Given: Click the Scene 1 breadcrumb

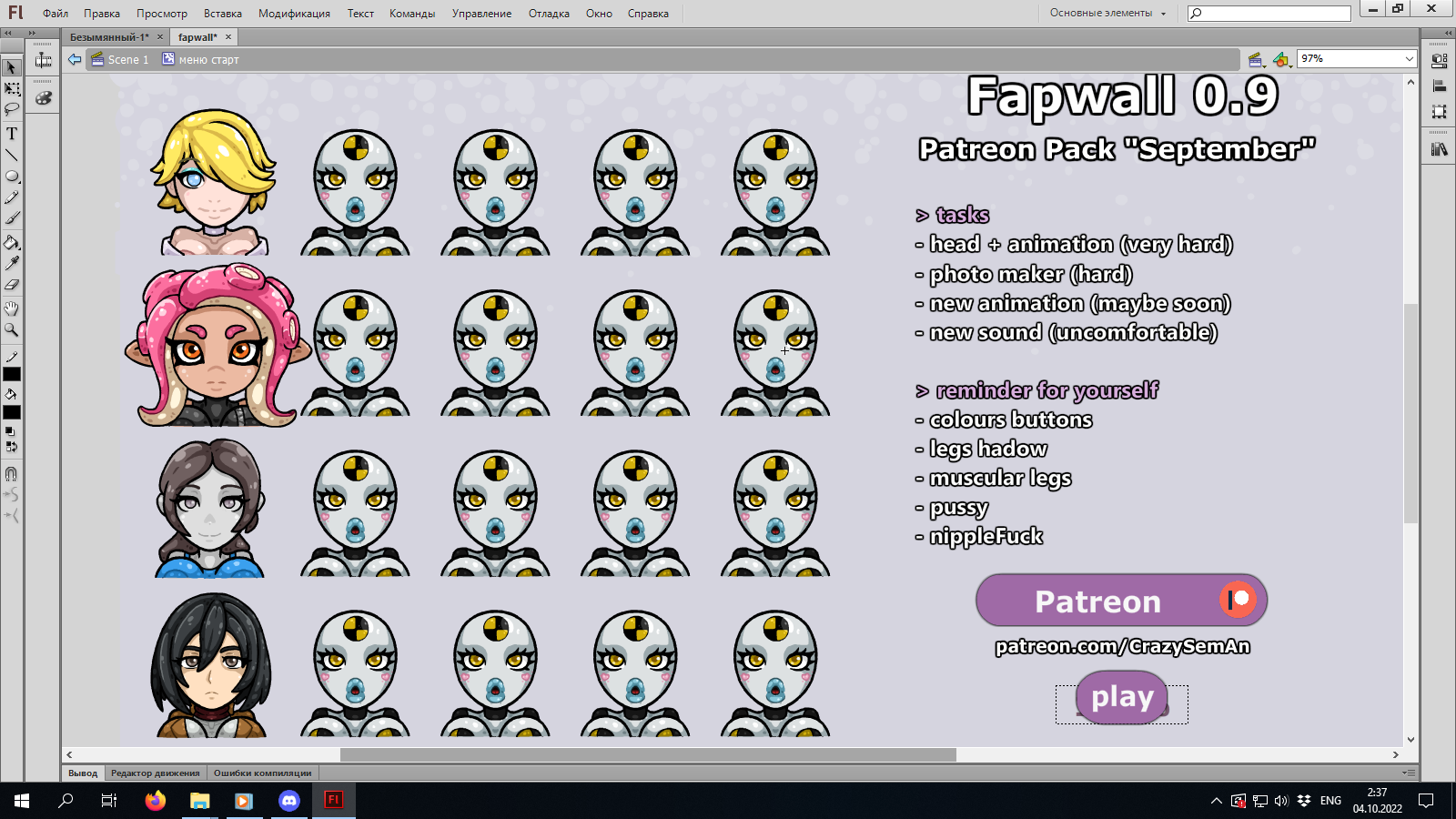Looking at the screenshot, I should tap(120, 59).
